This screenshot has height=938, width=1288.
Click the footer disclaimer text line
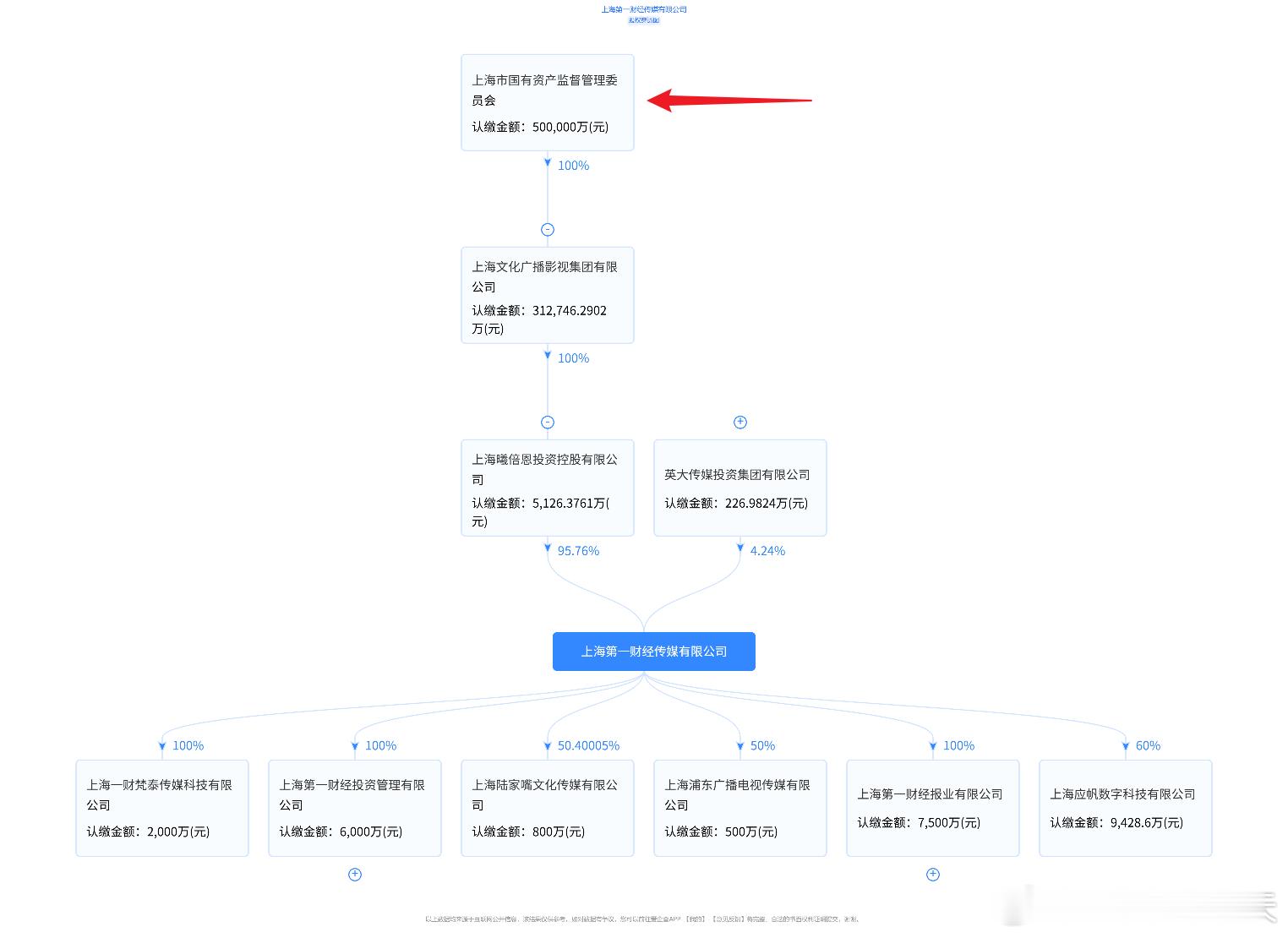642,919
